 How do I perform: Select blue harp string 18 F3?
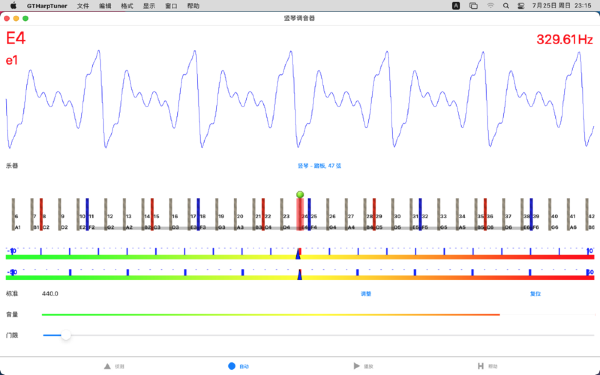tap(198, 214)
